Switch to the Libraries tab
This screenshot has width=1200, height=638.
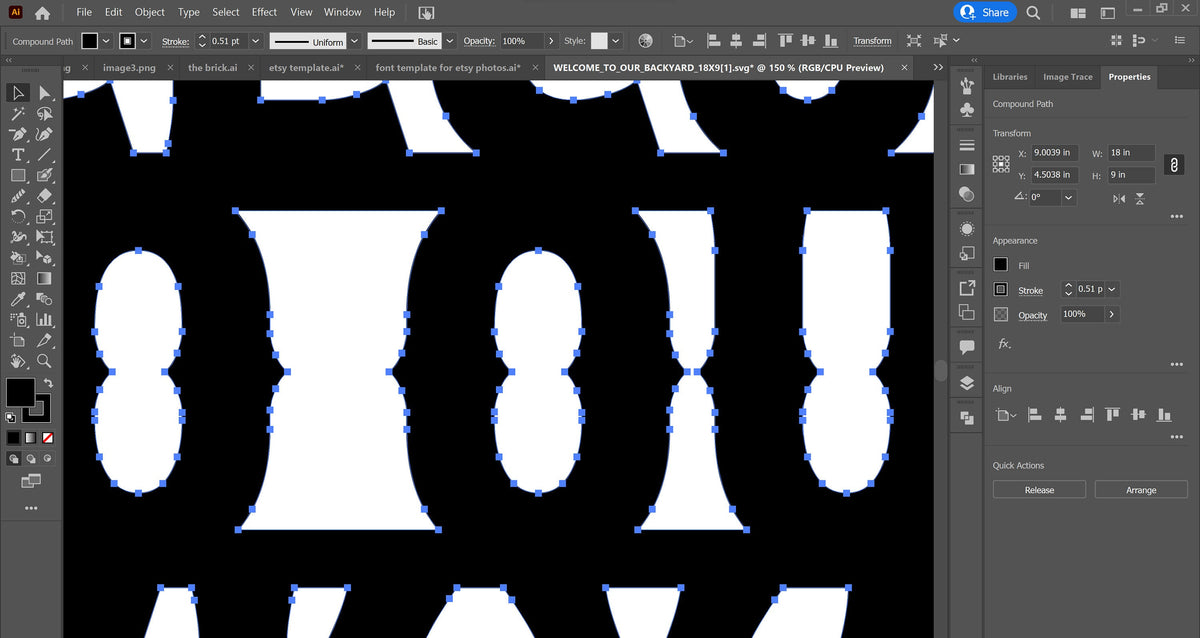point(1010,77)
